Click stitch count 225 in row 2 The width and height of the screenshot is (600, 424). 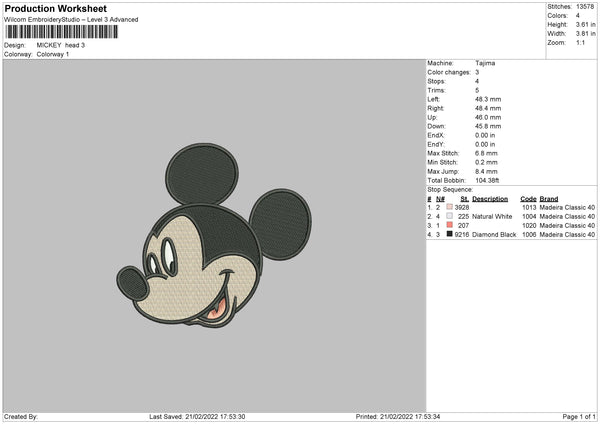pyautogui.click(x=463, y=217)
